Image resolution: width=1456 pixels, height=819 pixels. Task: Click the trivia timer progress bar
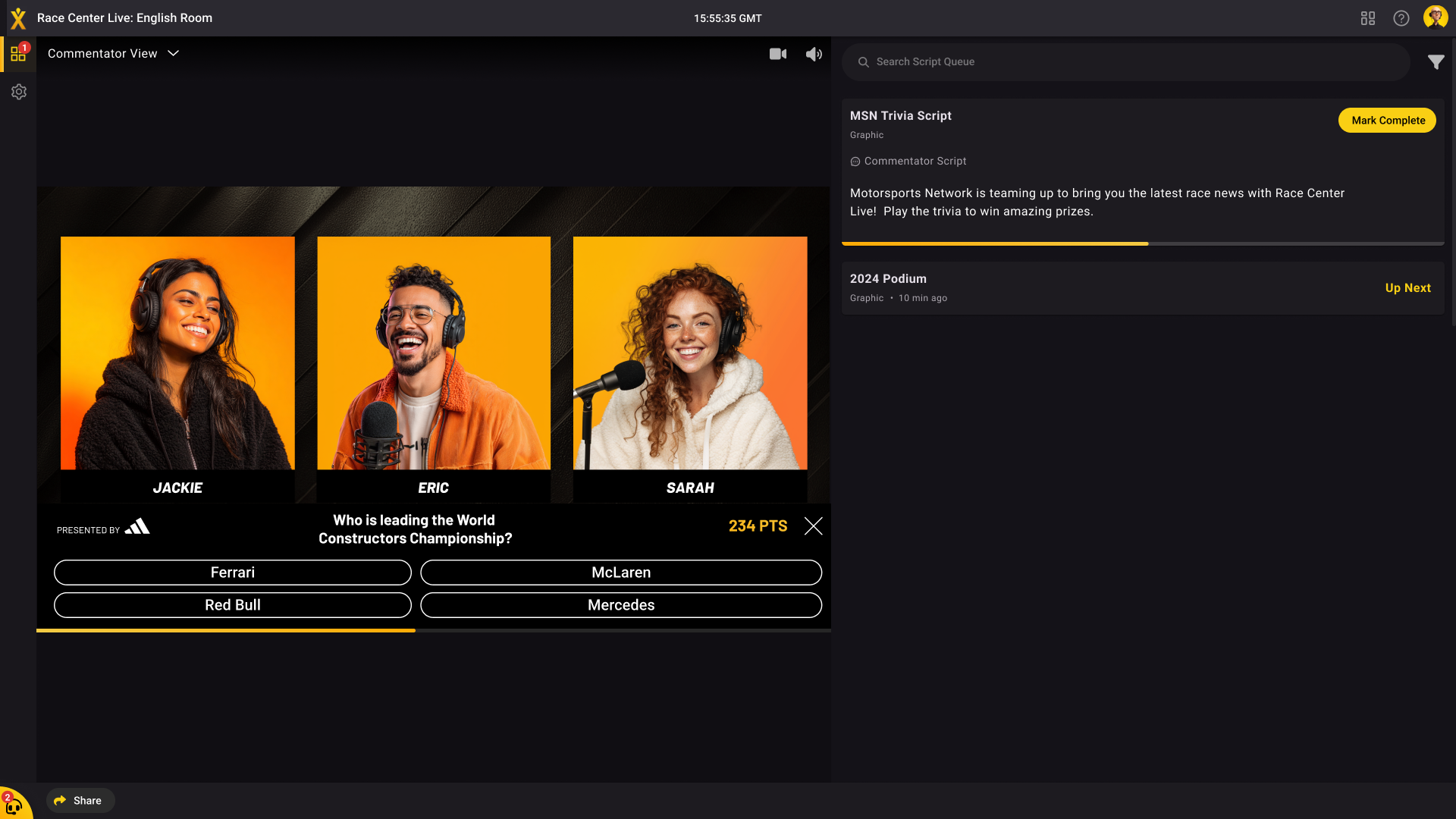pyautogui.click(x=433, y=630)
